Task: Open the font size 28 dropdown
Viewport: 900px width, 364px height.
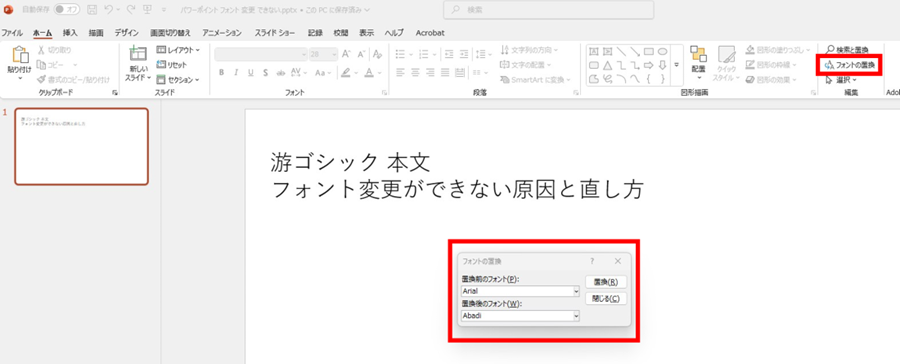Action: [x=323, y=54]
